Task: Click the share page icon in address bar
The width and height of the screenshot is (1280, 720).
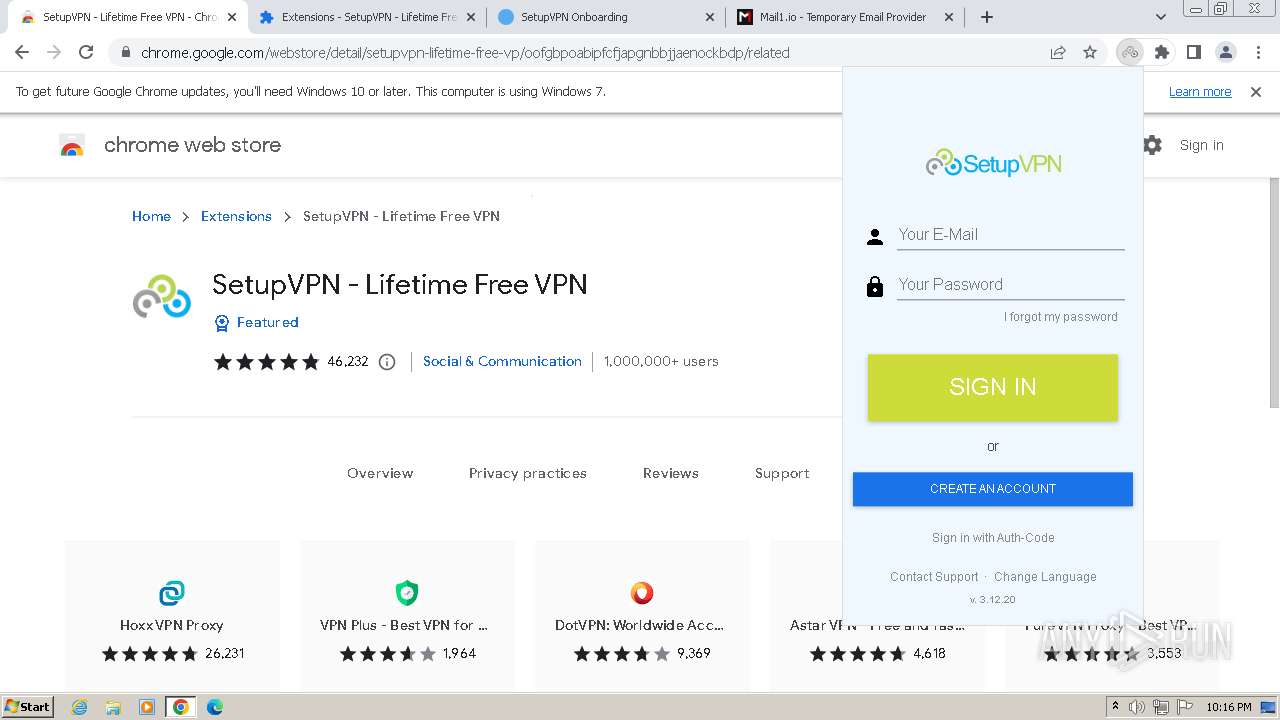Action: (x=1058, y=53)
